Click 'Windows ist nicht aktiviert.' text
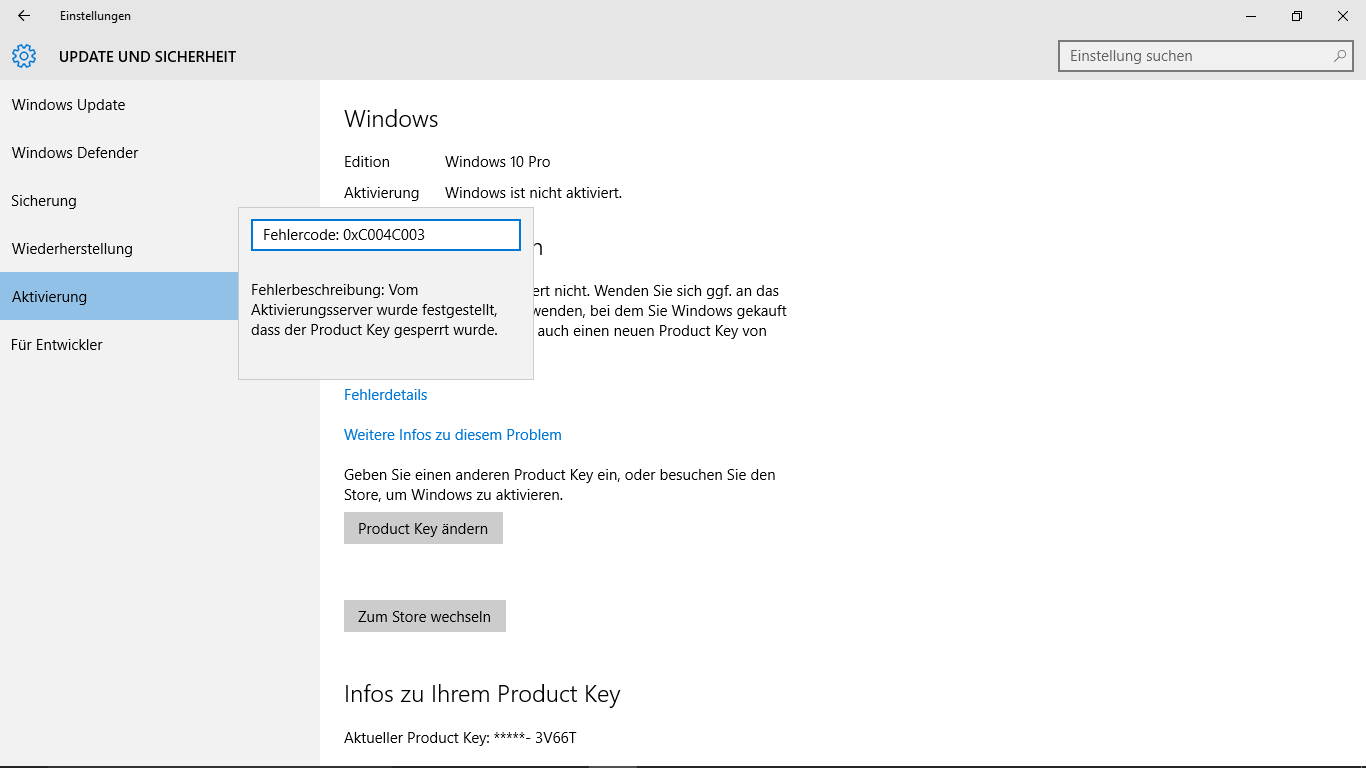Viewport: 1366px width, 768px height. [533, 192]
